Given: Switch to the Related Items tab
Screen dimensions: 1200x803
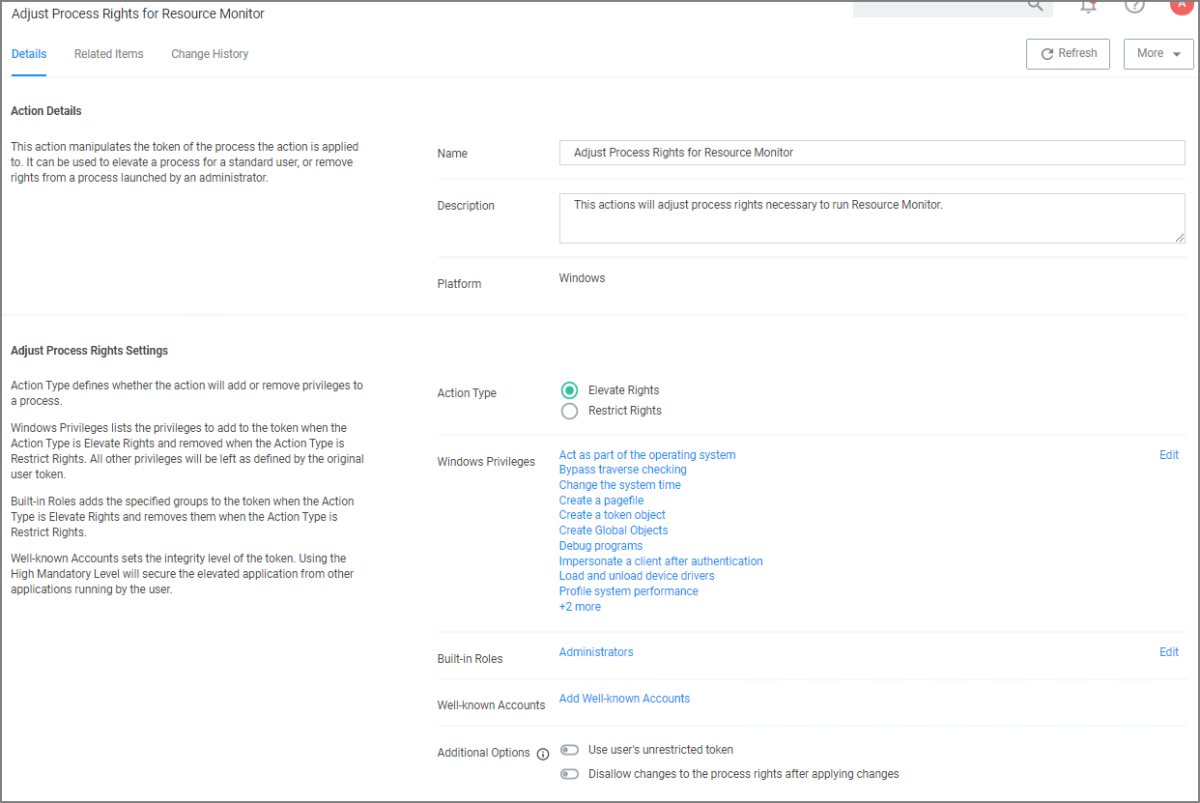Looking at the screenshot, I should 108,54.
